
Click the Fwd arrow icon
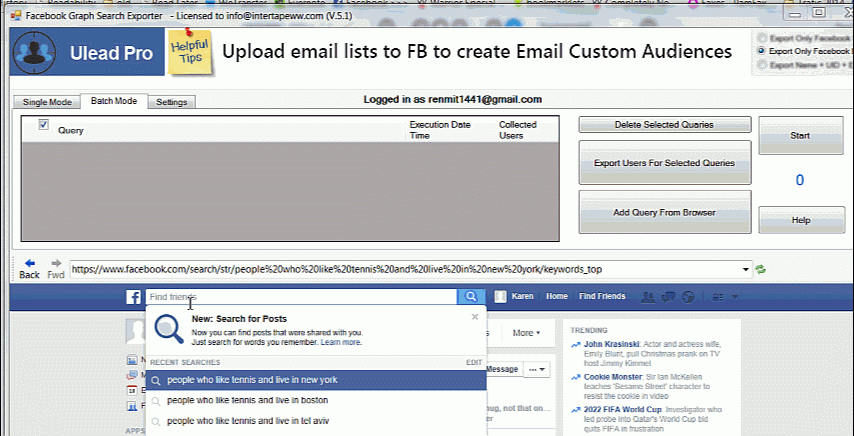(x=56, y=263)
